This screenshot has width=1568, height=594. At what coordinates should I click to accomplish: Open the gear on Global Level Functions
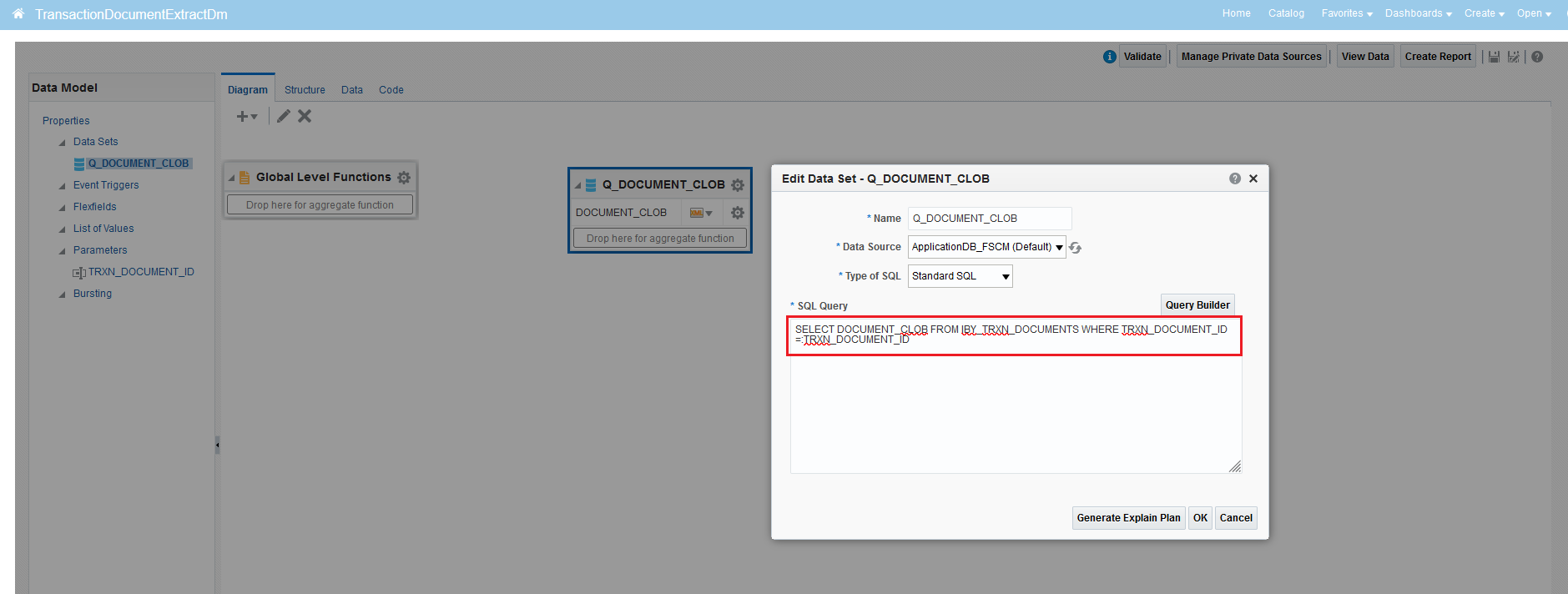(404, 178)
